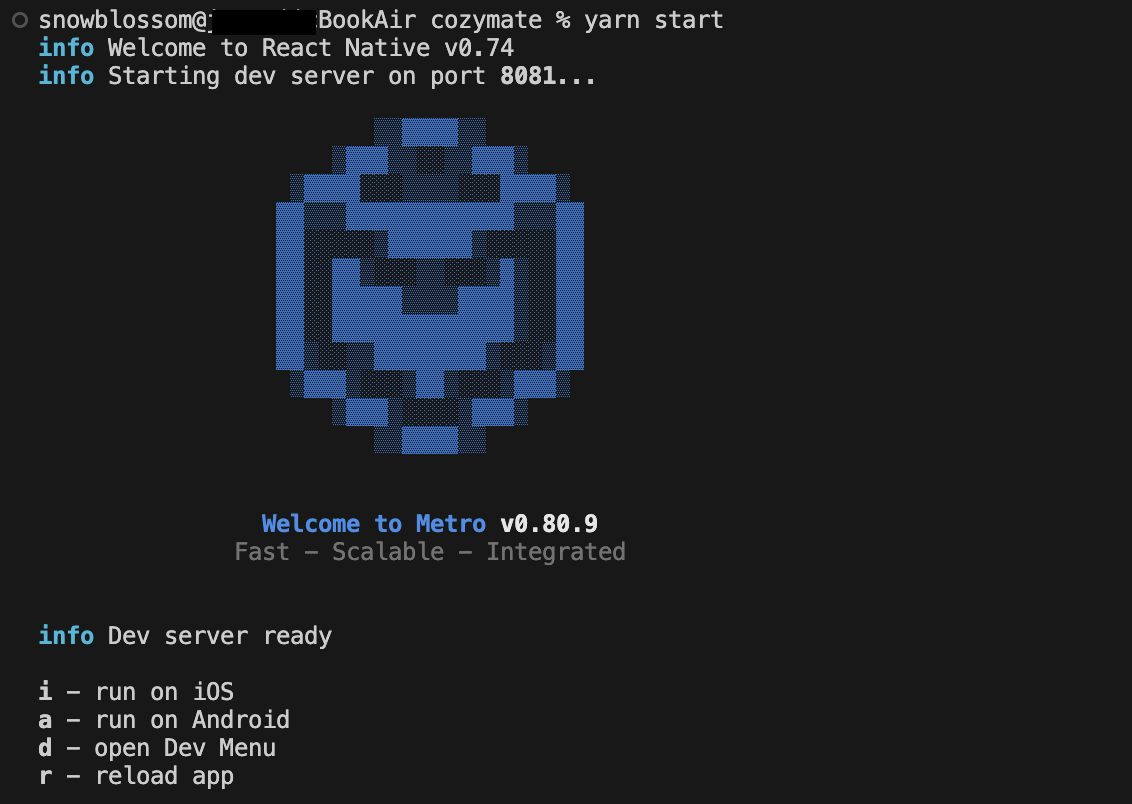Click the 'r - reload app' line
Screen dimensions: 1132x804
[136, 777]
